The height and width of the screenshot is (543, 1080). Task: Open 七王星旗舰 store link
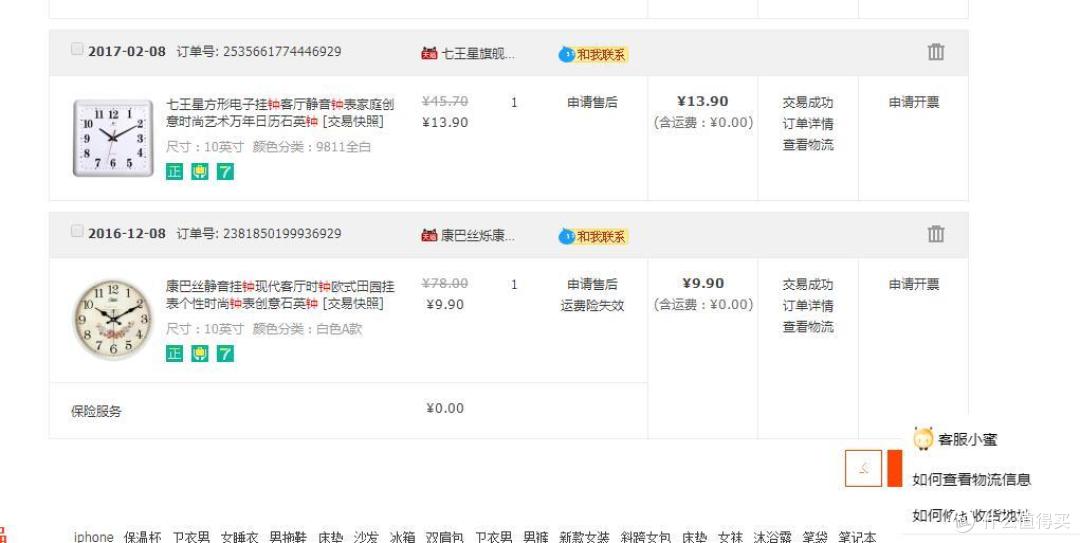477,53
